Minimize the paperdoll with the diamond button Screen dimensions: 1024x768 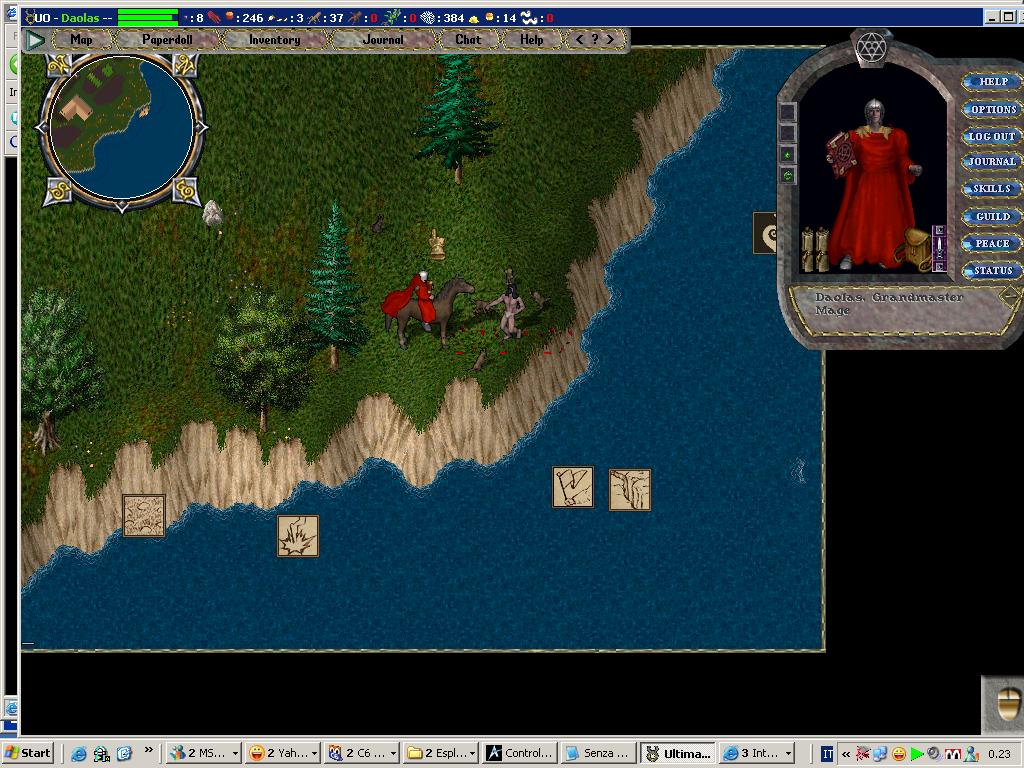pos(1010,296)
